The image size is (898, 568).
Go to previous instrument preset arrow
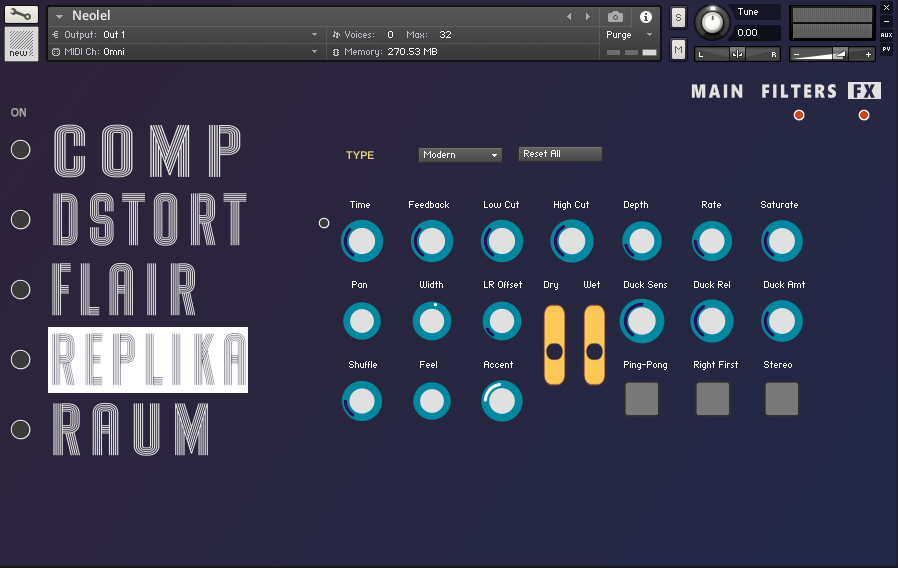point(569,17)
